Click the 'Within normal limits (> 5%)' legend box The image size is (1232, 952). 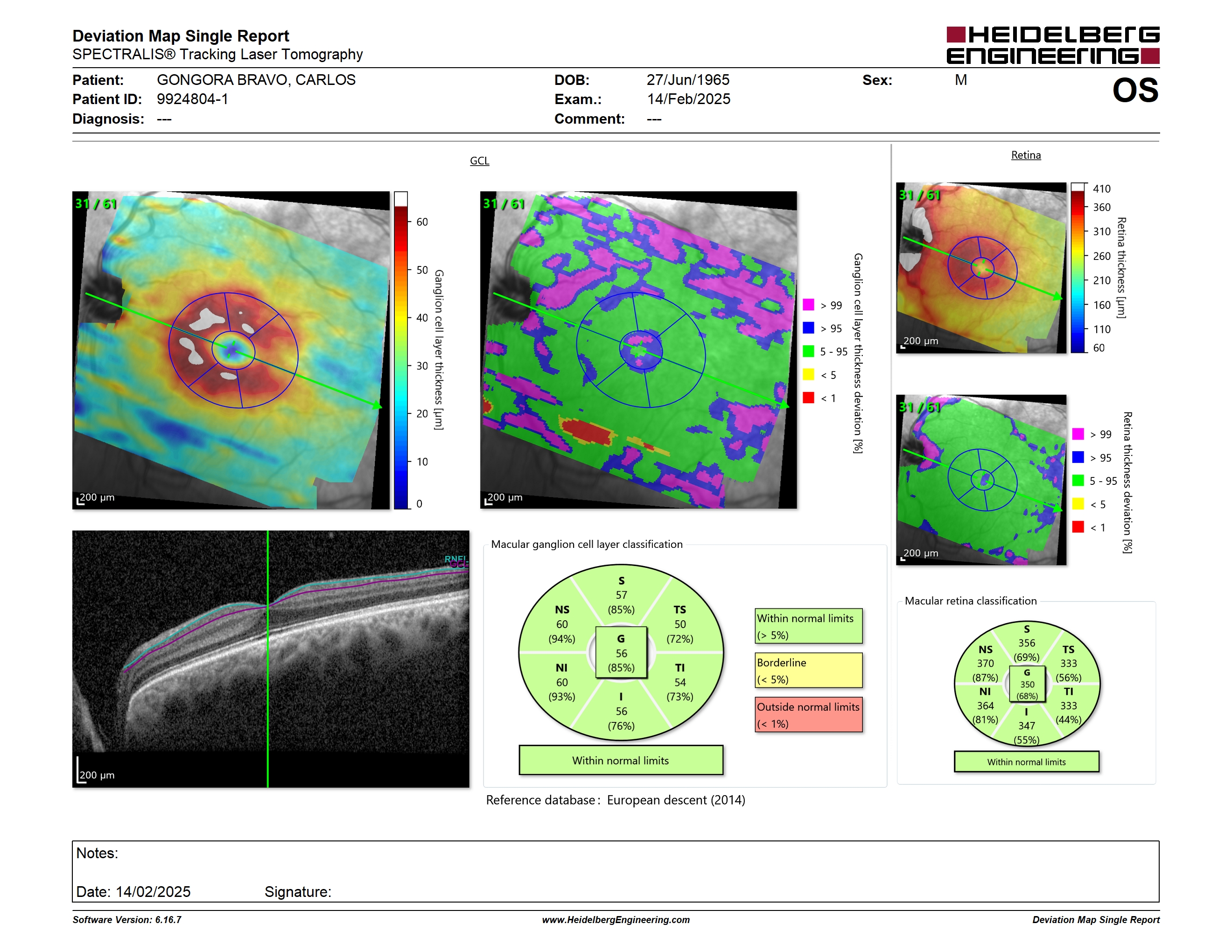click(808, 626)
